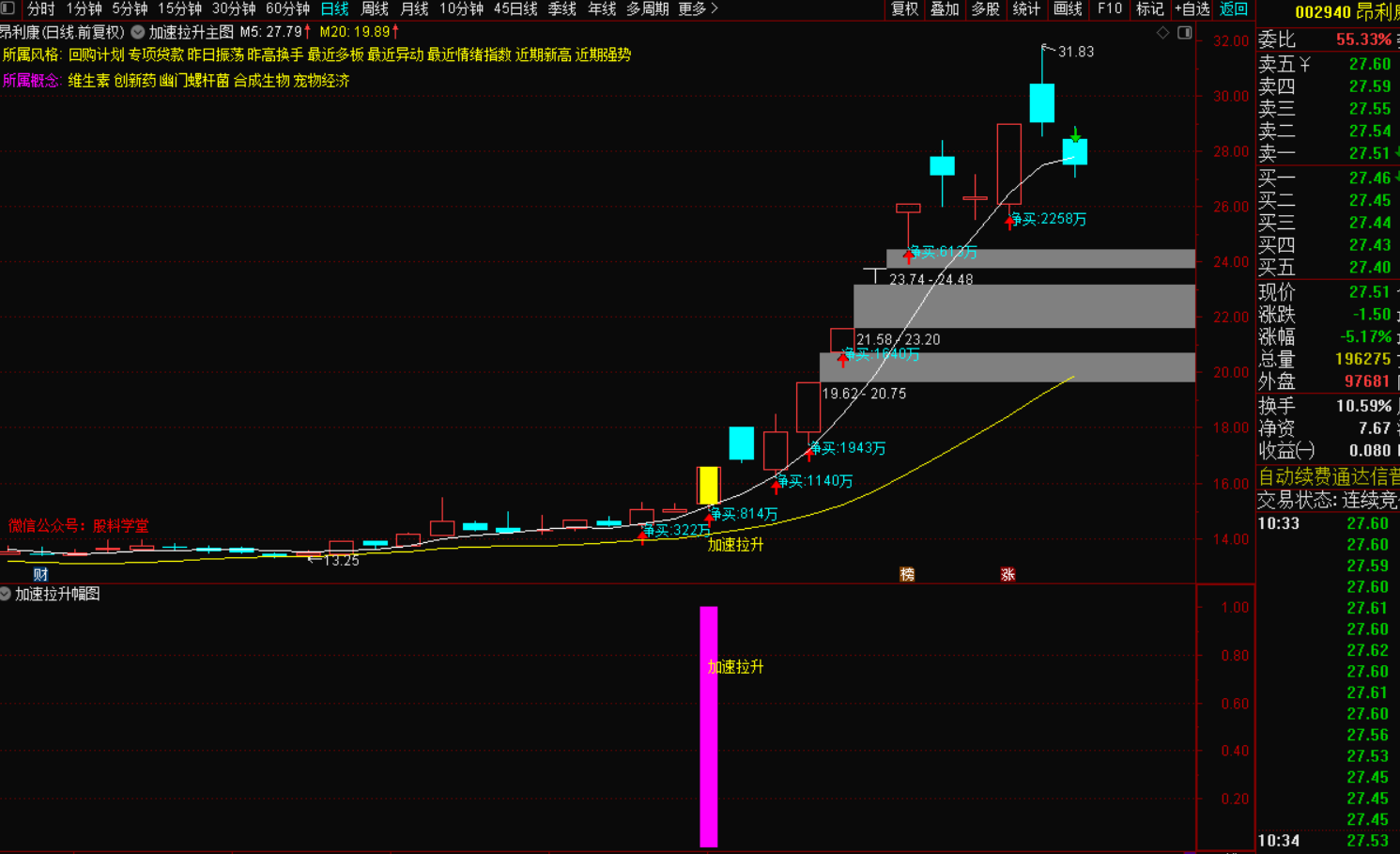Open the 加速拉升主图 indicator dropdown

click(x=138, y=32)
